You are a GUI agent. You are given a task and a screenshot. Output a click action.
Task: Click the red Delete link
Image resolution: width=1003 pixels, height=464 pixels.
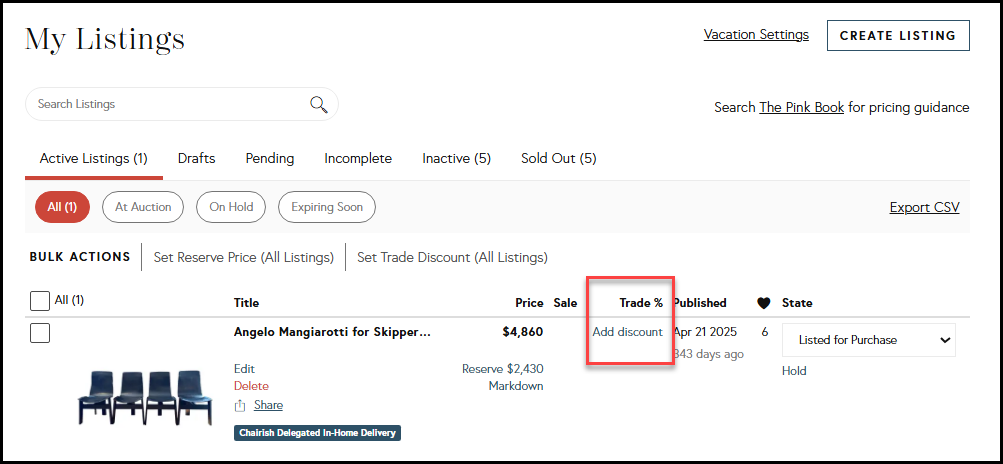(251, 386)
